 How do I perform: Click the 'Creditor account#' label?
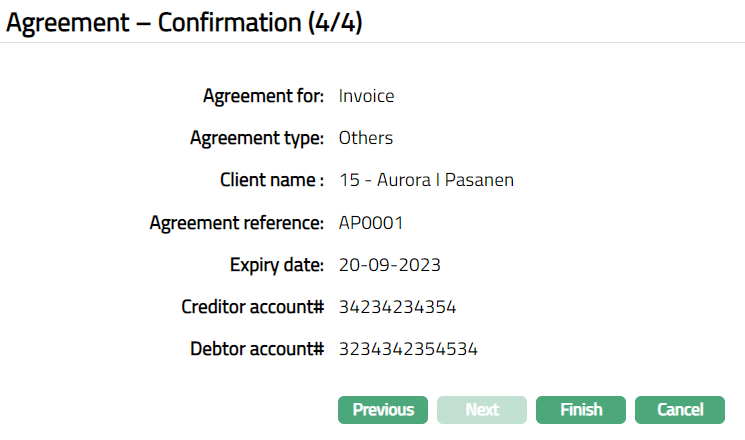click(x=252, y=307)
